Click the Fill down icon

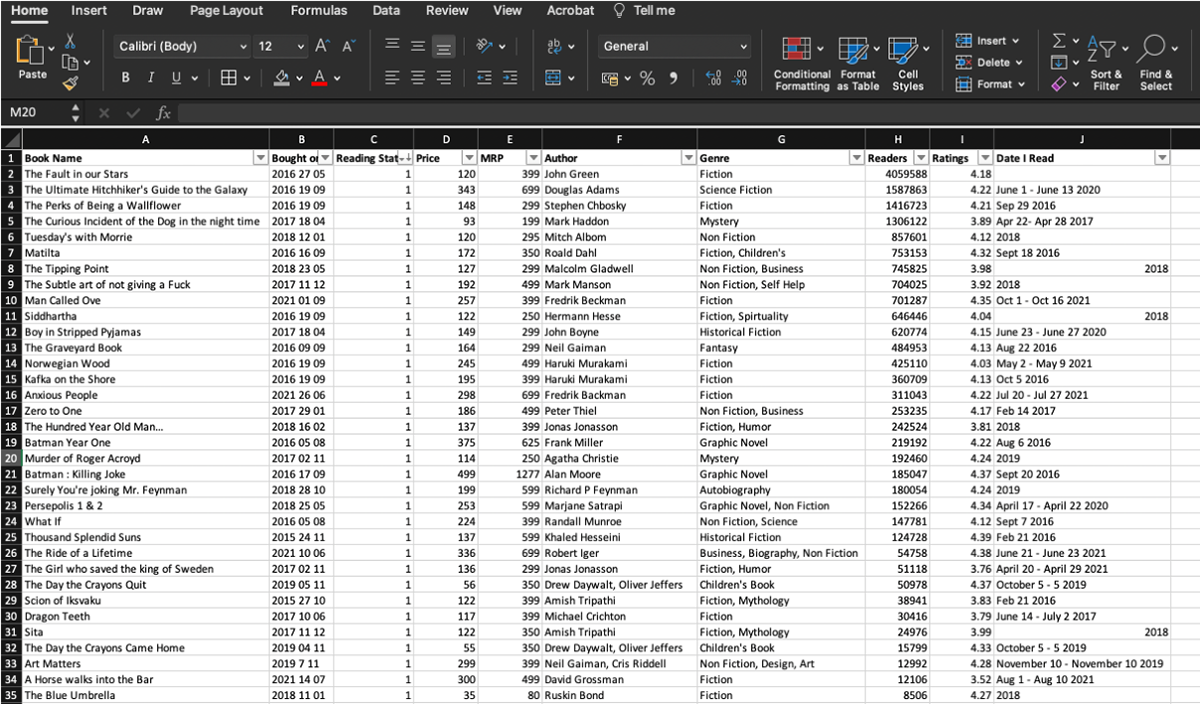(x=1059, y=62)
